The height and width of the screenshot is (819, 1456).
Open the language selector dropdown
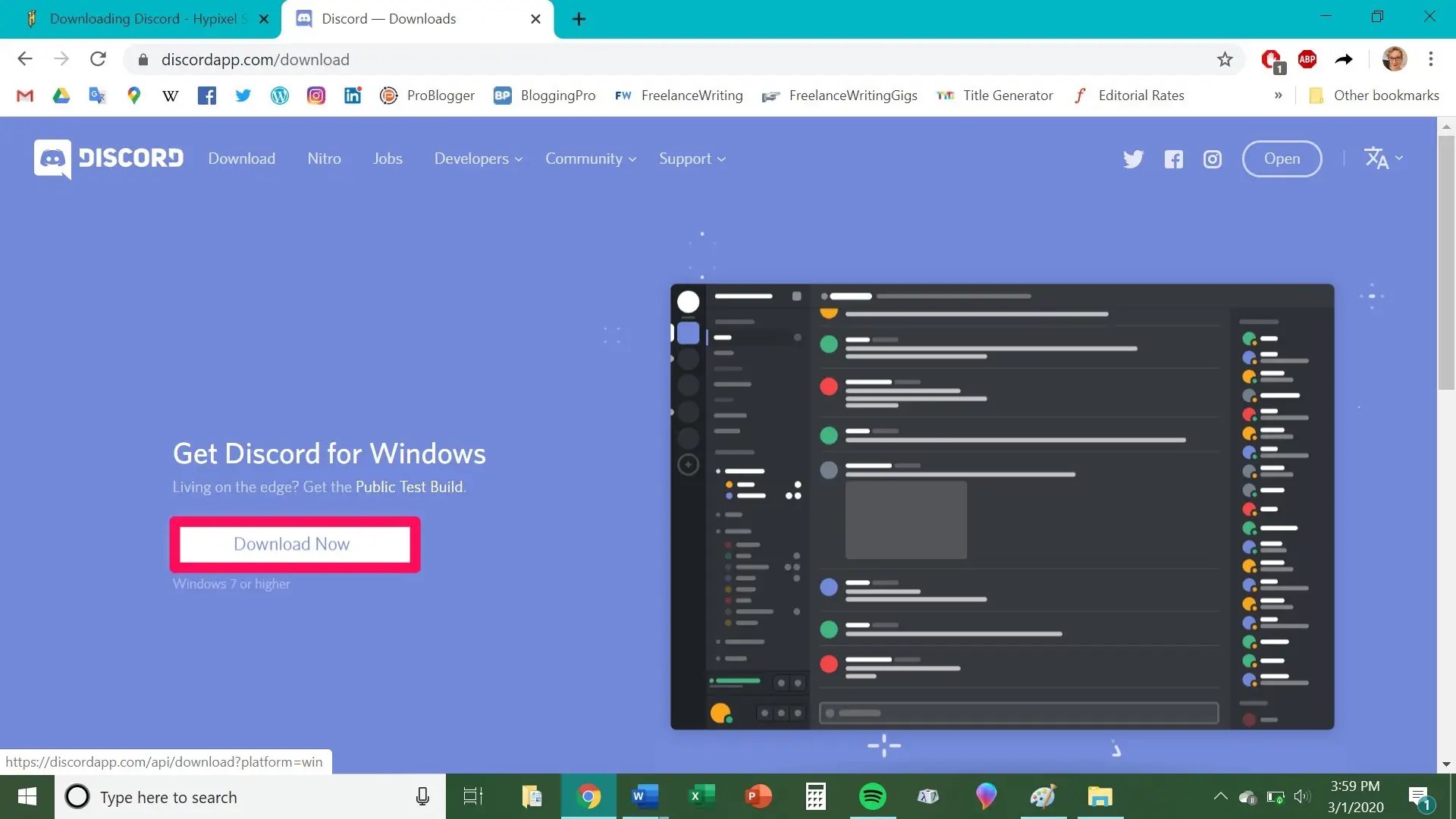pyautogui.click(x=1383, y=158)
